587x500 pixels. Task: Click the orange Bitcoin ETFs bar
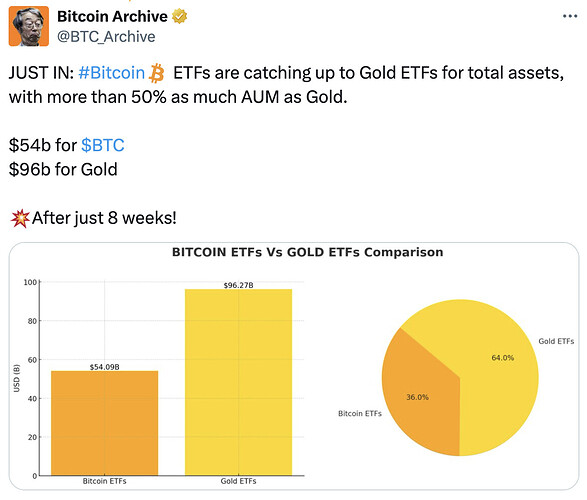click(x=104, y=423)
